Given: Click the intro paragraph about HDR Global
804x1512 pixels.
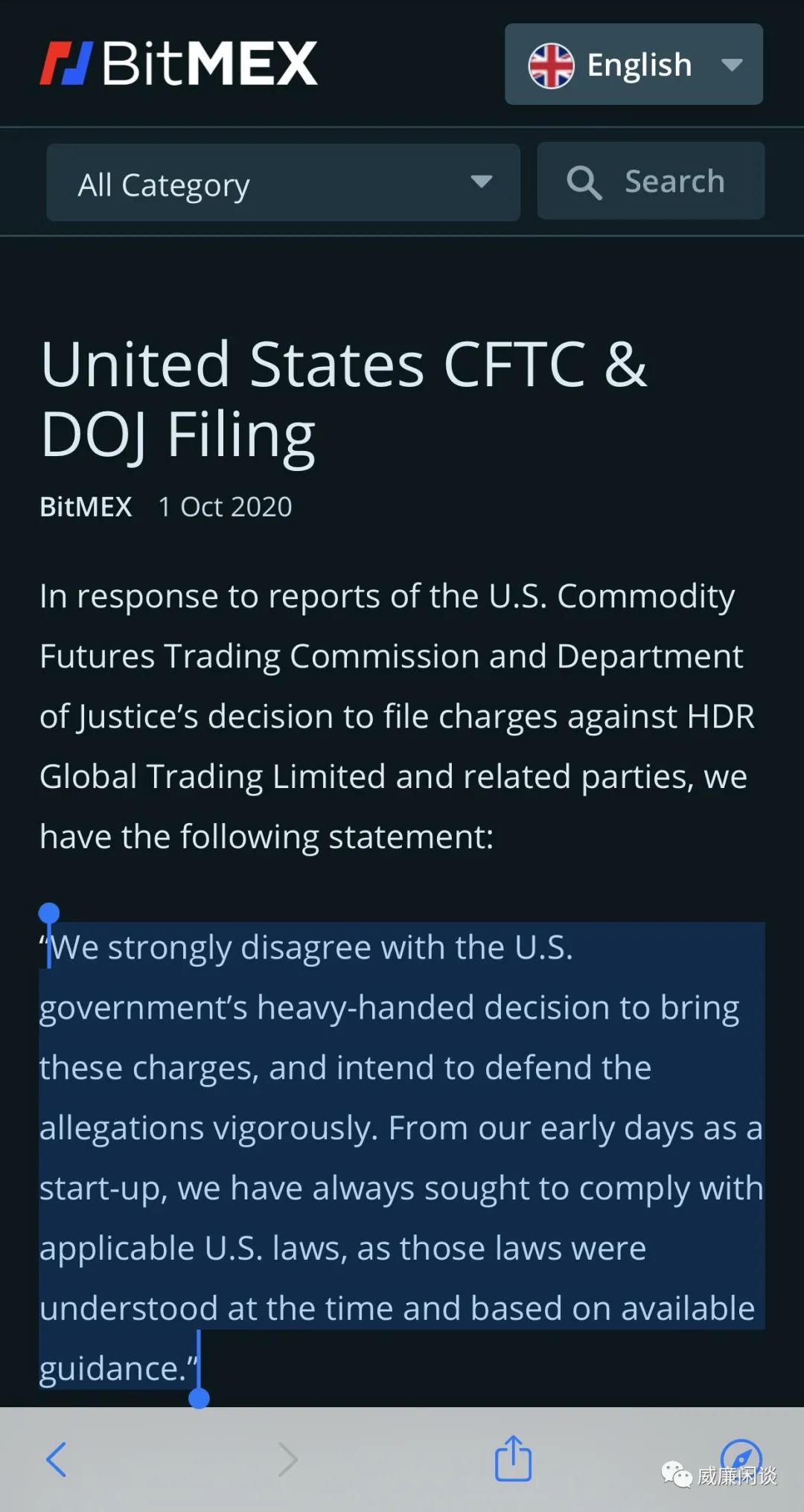Looking at the screenshot, I should pyautogui.click(x=398, y=716).
